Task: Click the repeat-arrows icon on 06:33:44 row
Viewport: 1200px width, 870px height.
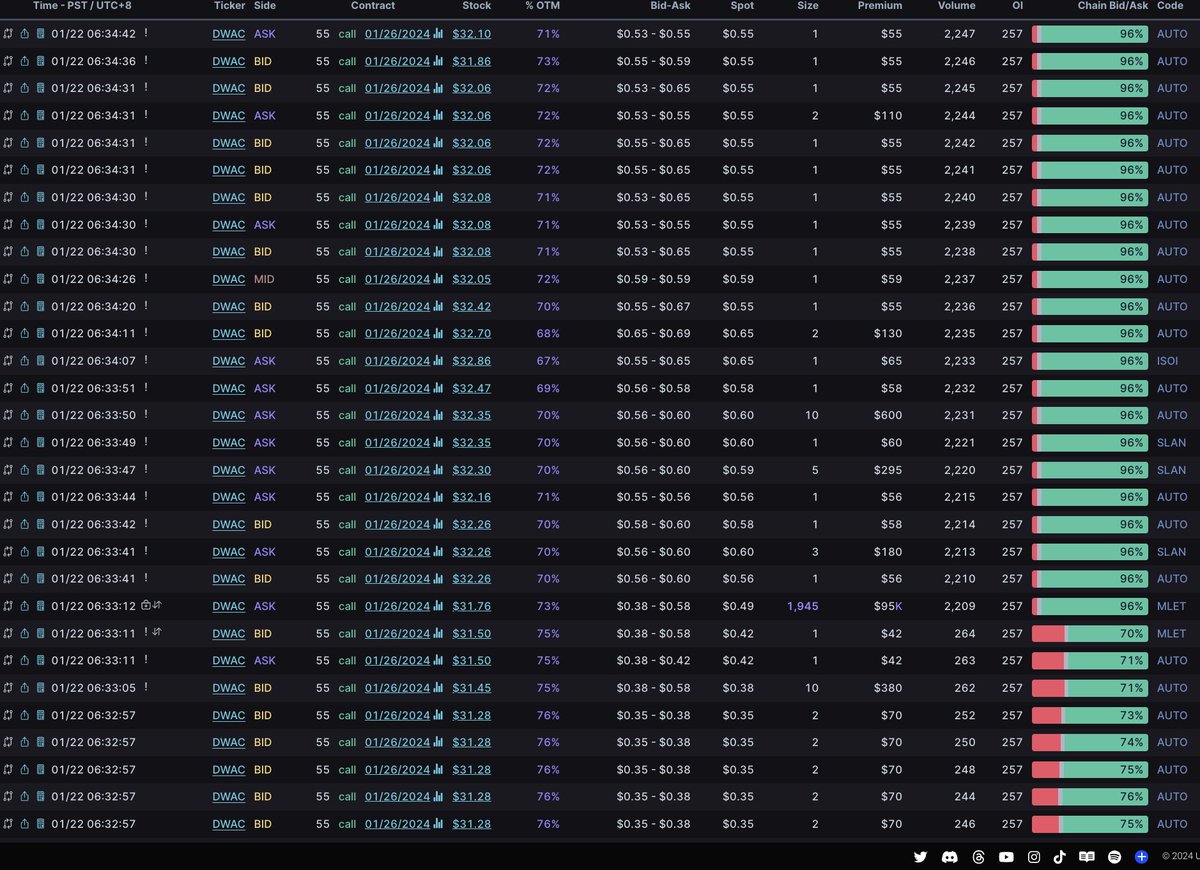Action: pos(9,497)
